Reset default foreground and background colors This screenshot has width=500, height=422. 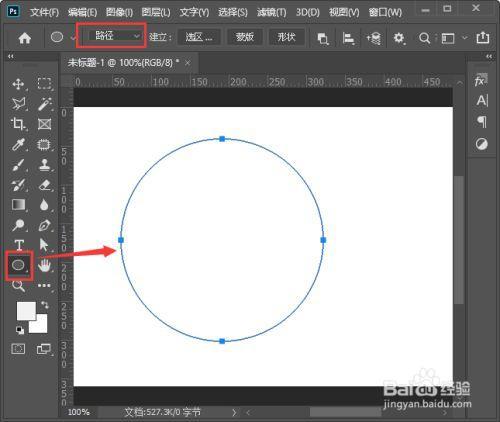[20, 330]
